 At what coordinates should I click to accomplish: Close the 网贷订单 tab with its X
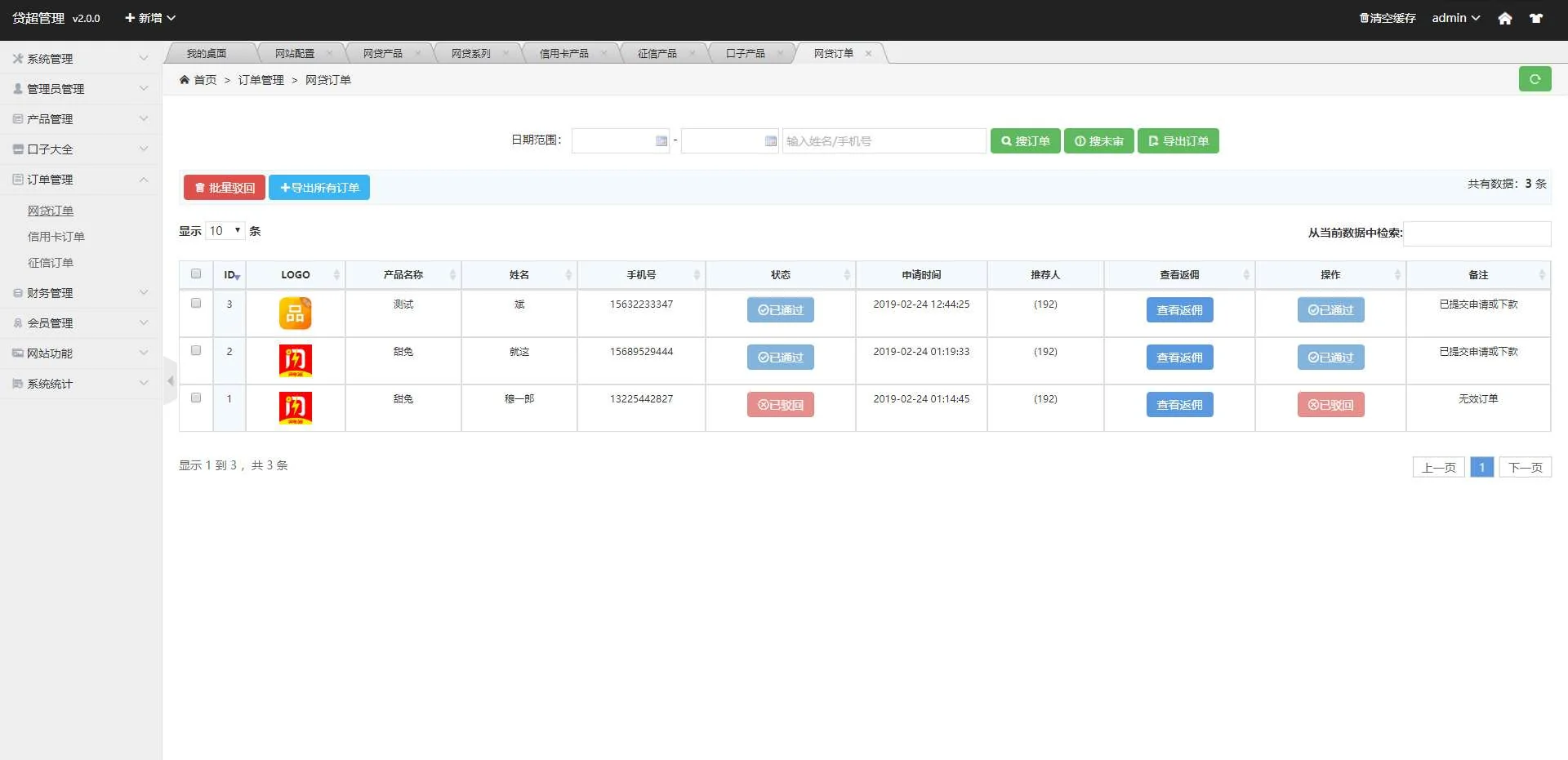(868, 54)
